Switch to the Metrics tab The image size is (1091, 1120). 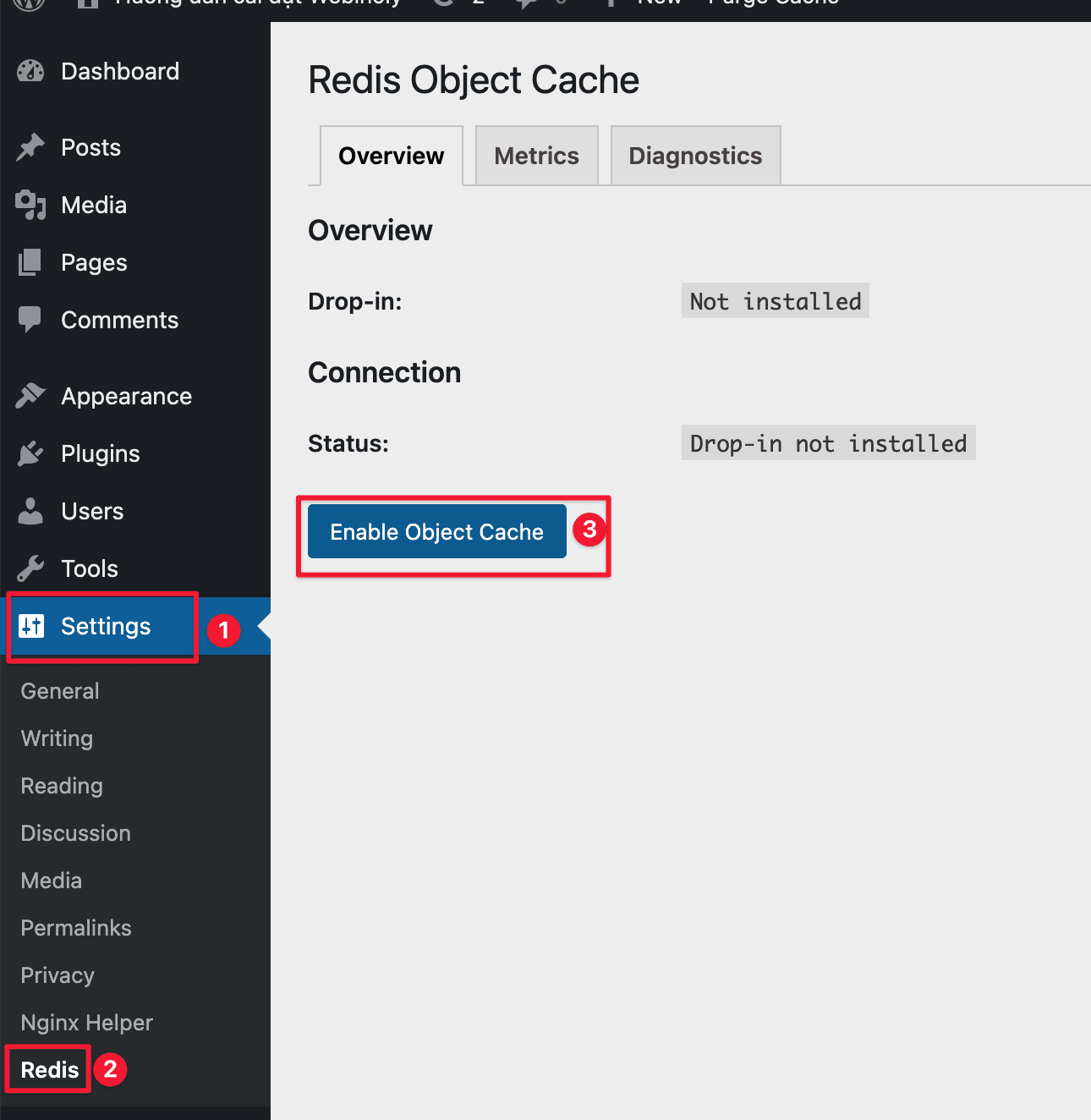(x=536, y=156)
